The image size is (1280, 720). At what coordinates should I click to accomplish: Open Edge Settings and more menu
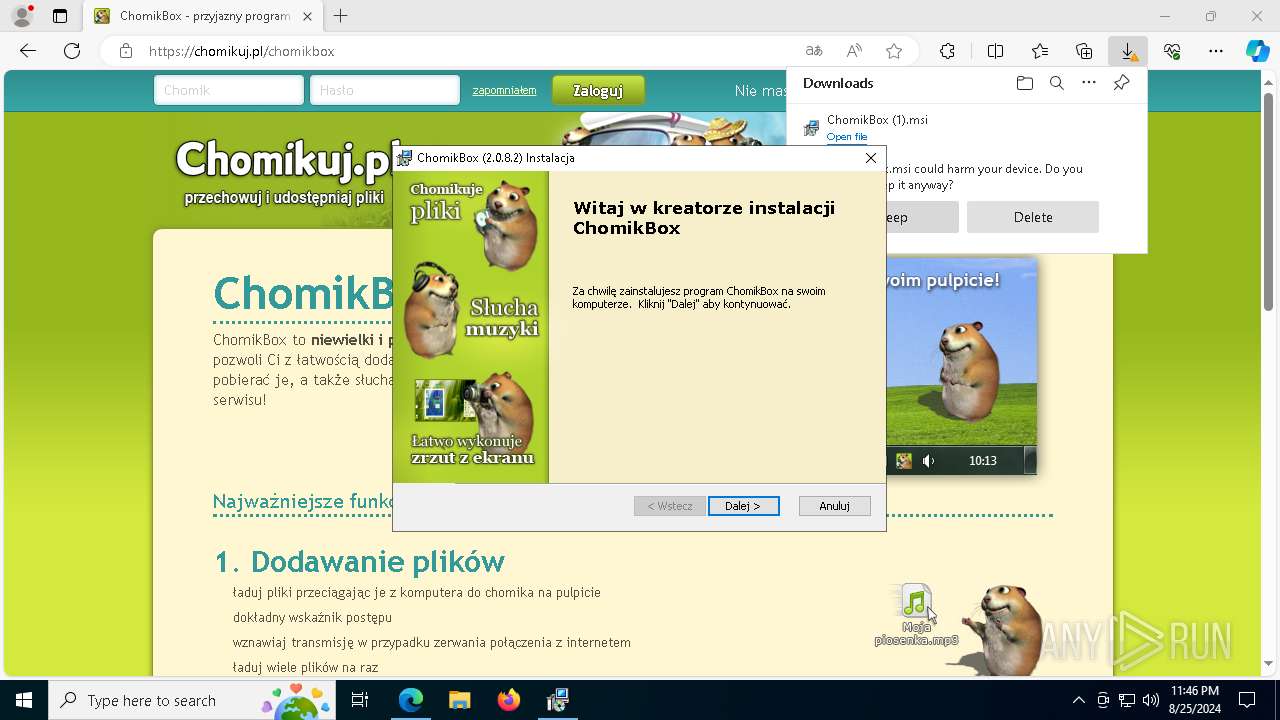(1216, 51)
